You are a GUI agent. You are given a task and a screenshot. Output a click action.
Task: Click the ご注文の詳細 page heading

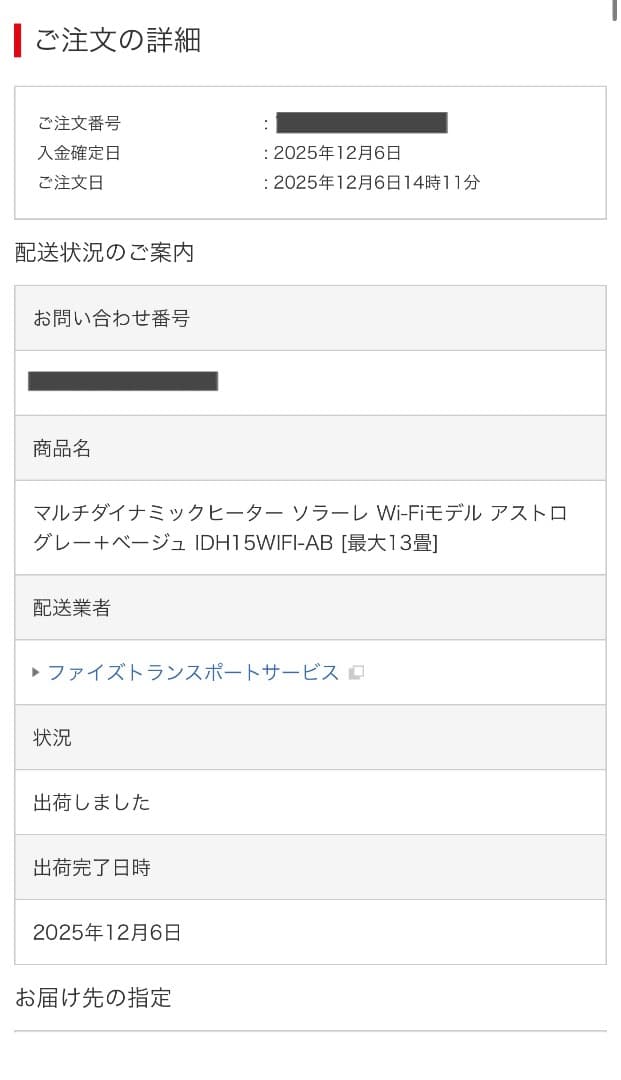coord(118,41)
